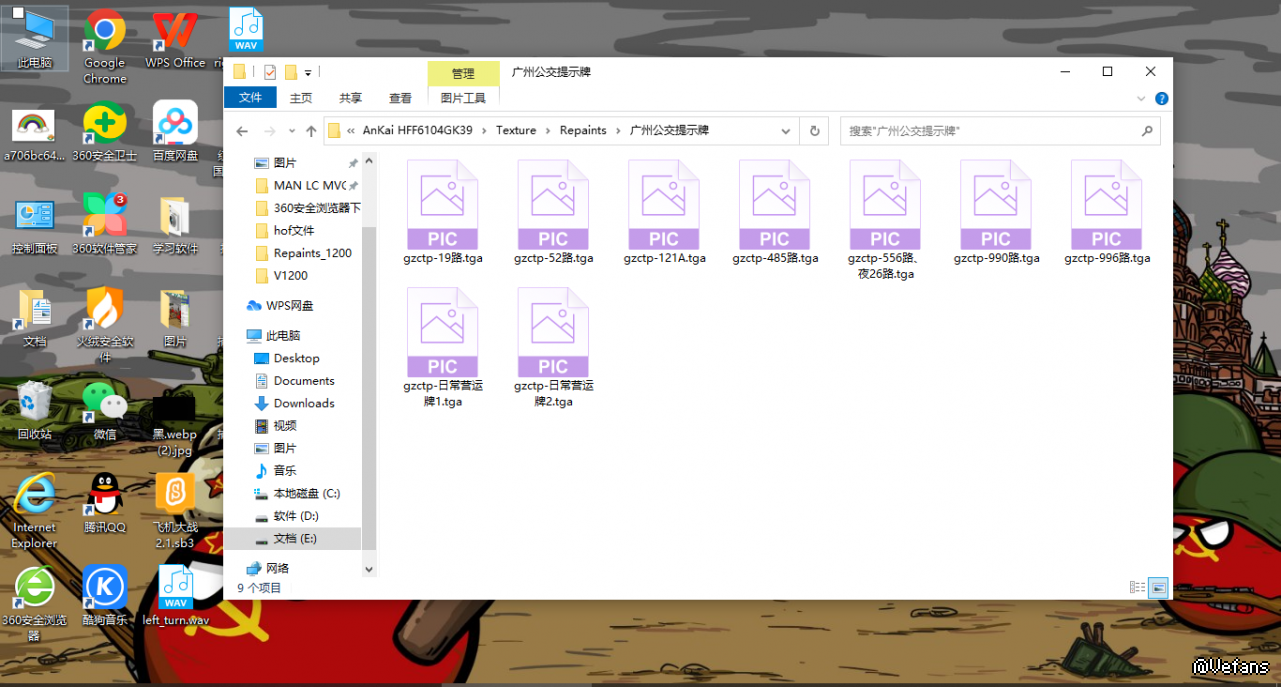The image size is (1281, 687).
Task: Open the recent locations dropdown arrow
Action: pyautogui.click(x=291, y=131)
